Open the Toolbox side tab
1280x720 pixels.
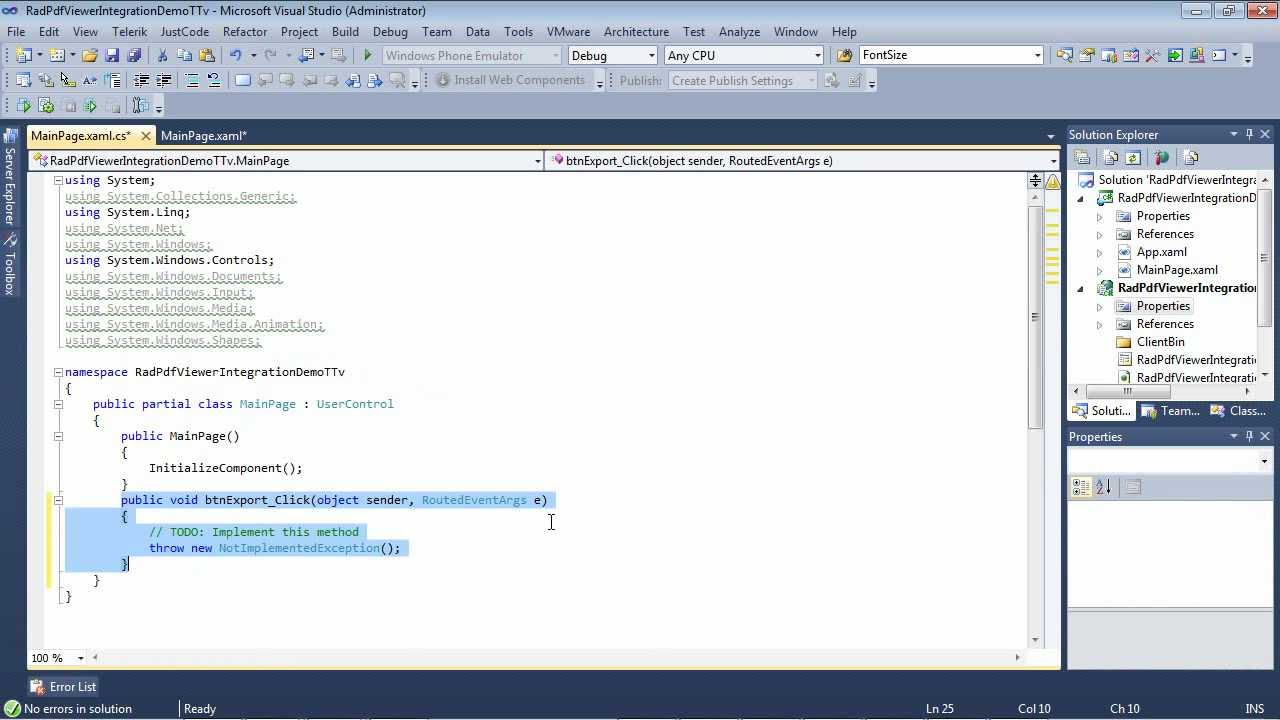[x=9, y=265]
